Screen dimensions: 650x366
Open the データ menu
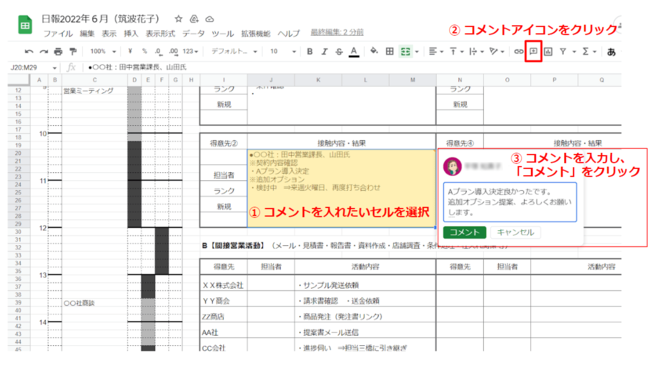(194, 34)
